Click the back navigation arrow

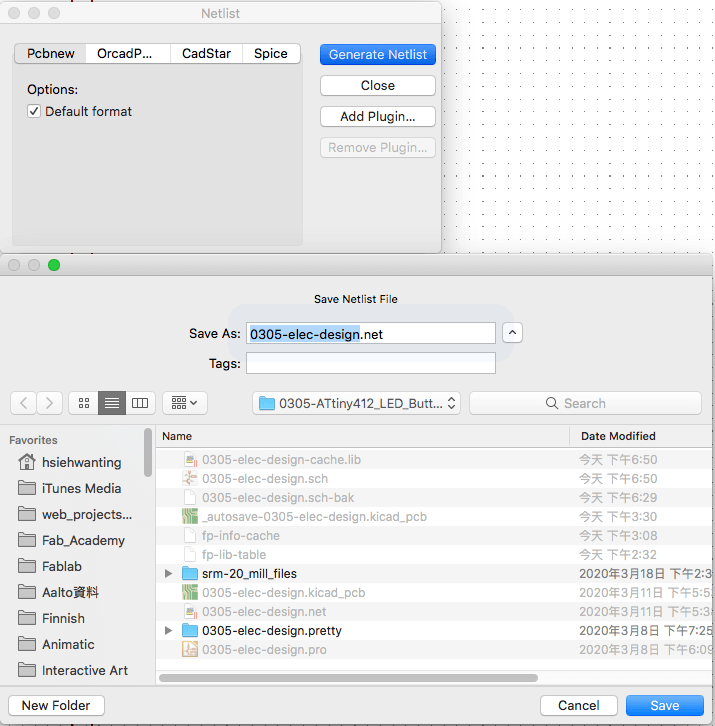tap(24, 403)
